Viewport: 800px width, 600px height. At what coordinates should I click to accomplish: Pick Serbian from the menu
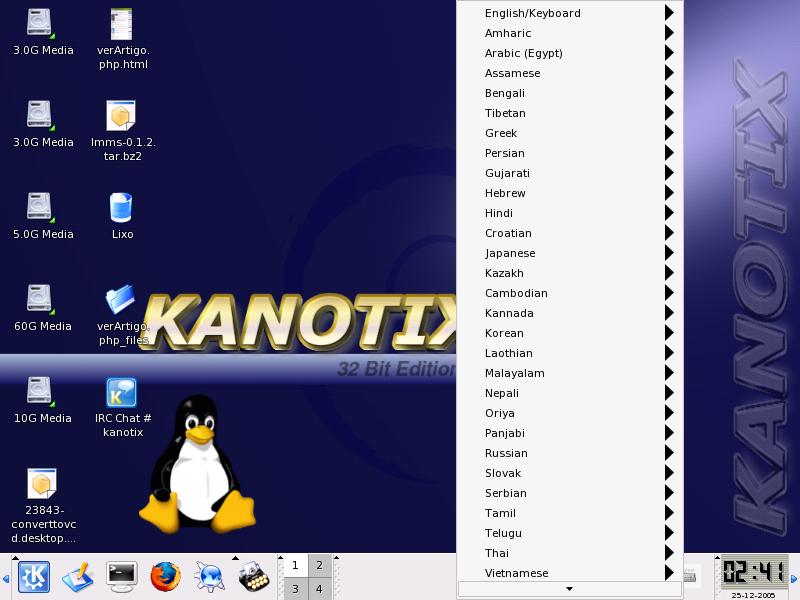click(570, 493)
